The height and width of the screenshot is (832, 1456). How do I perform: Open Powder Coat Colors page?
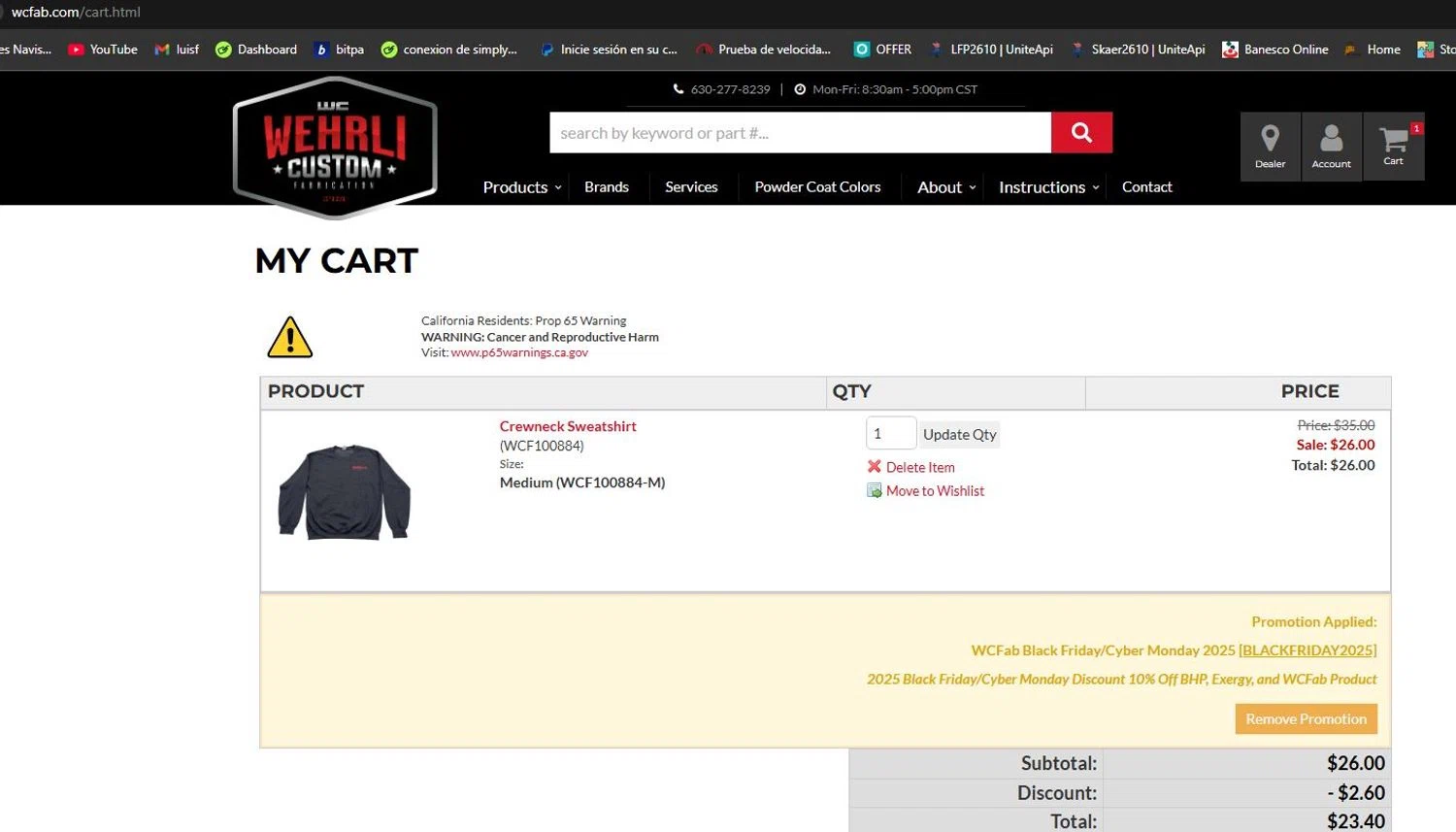(x=817, y=187)
